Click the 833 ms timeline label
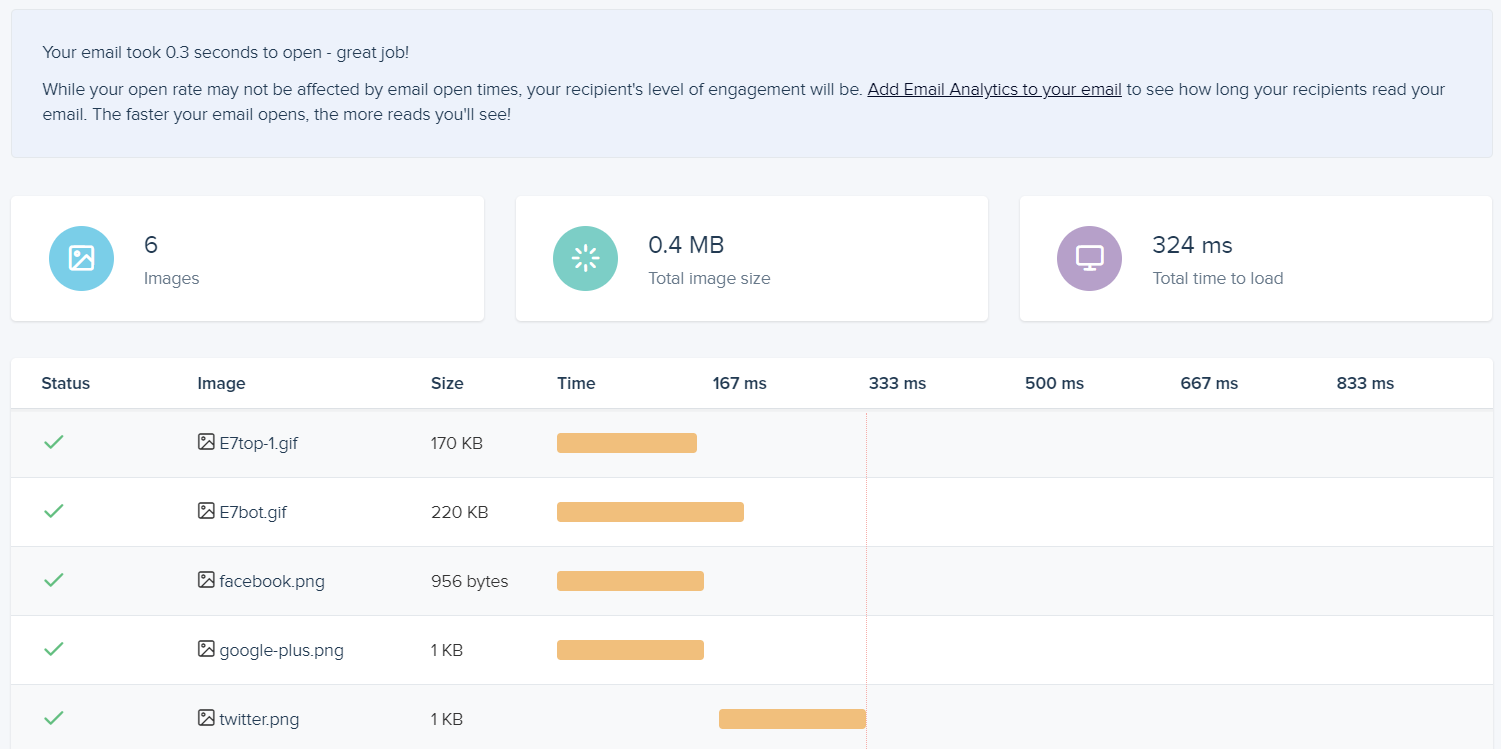The height and width of the screenshot is (749, 1501). [1365, 383]
